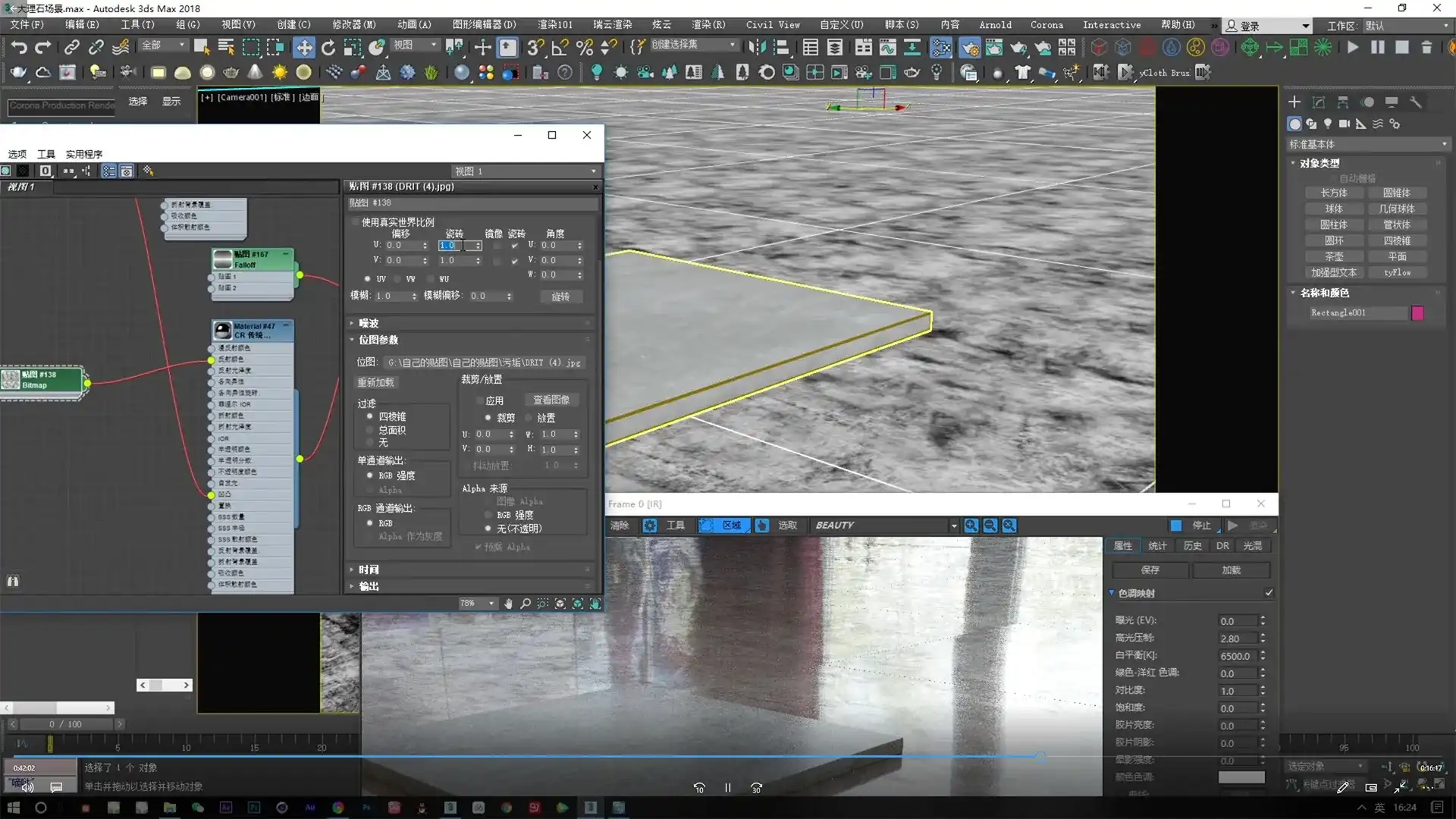
Task: Click the pink object color swatch
Action: tap(1417, 313)
